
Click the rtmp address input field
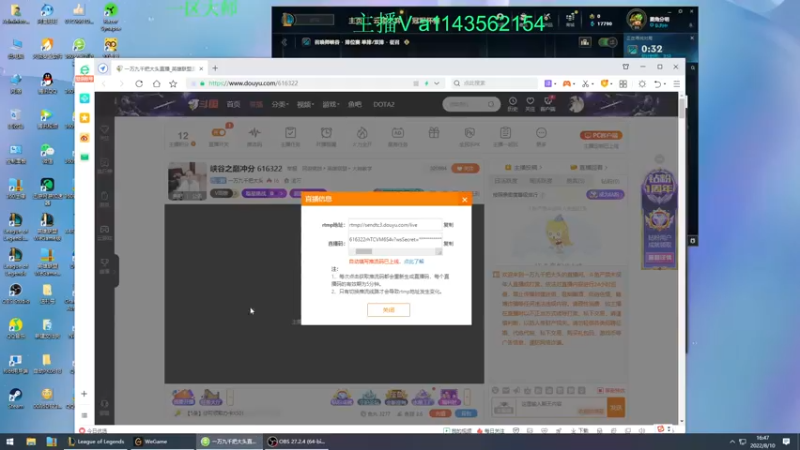coord(394,225)
